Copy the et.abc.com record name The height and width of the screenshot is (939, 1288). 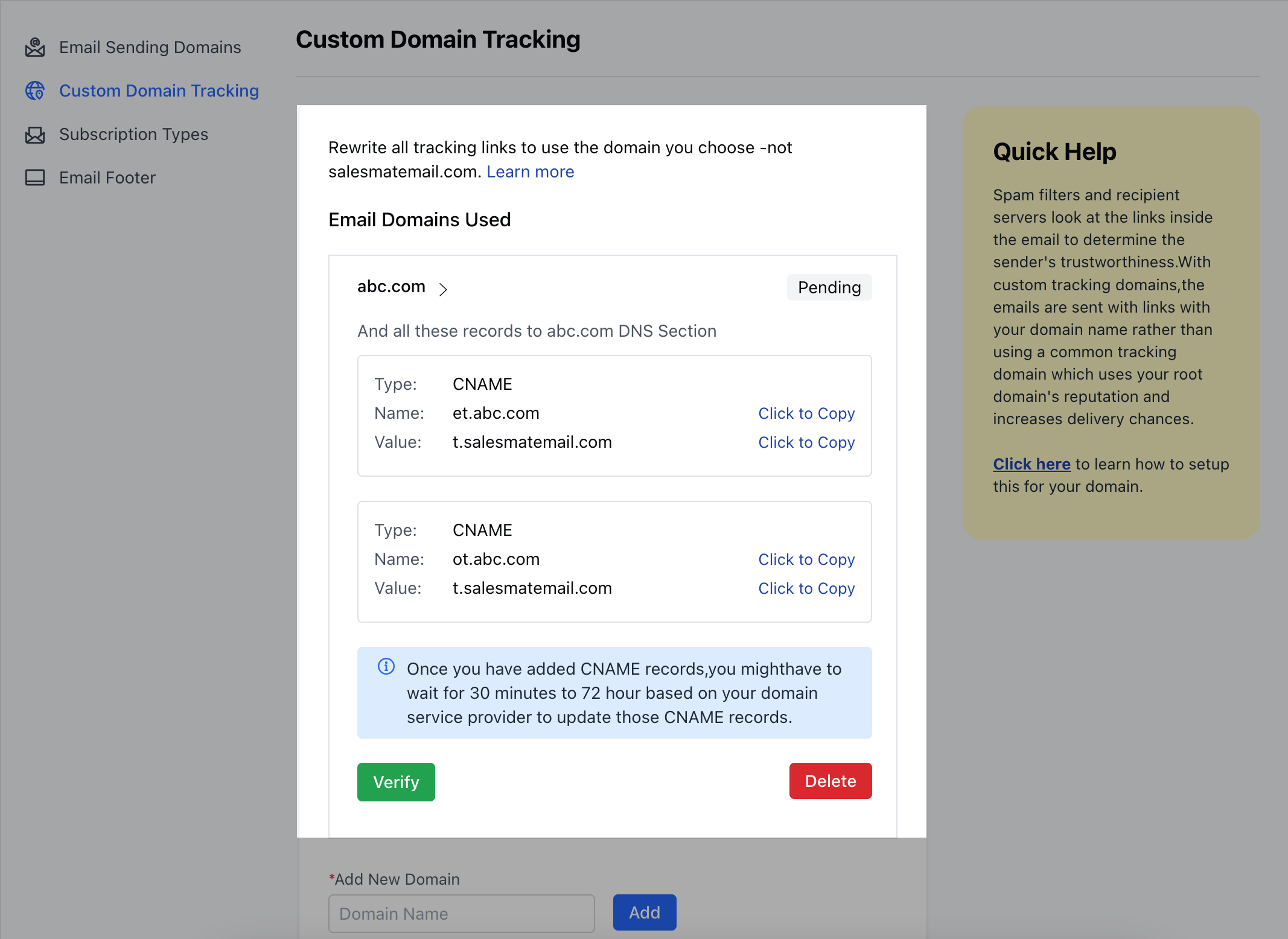pyautogui.click(x=806, y=413)
